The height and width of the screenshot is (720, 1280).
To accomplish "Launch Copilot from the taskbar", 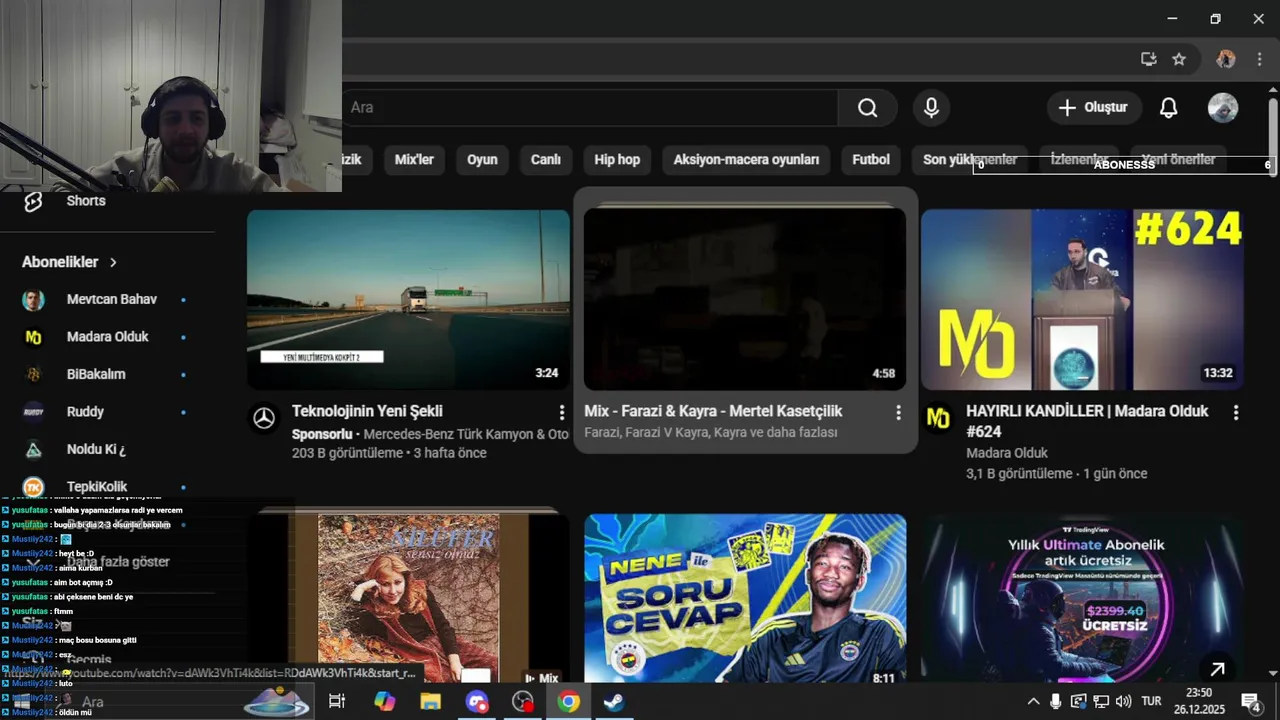I will tap(384, 702).
